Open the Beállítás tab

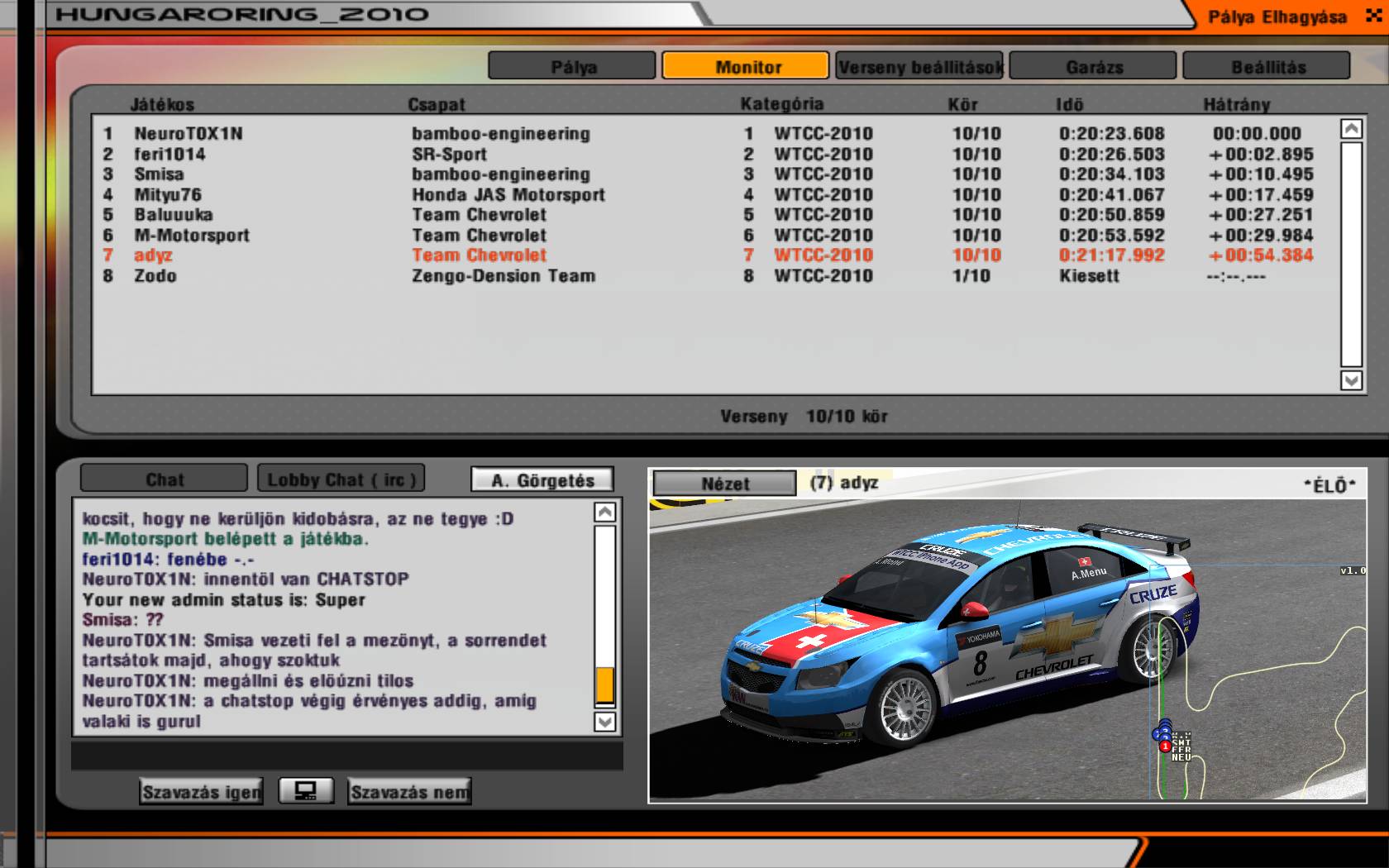pos(1267,66)
